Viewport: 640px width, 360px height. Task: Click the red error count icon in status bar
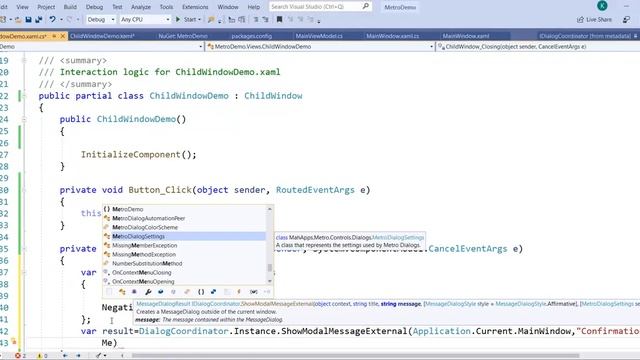(x=18, y=356)
